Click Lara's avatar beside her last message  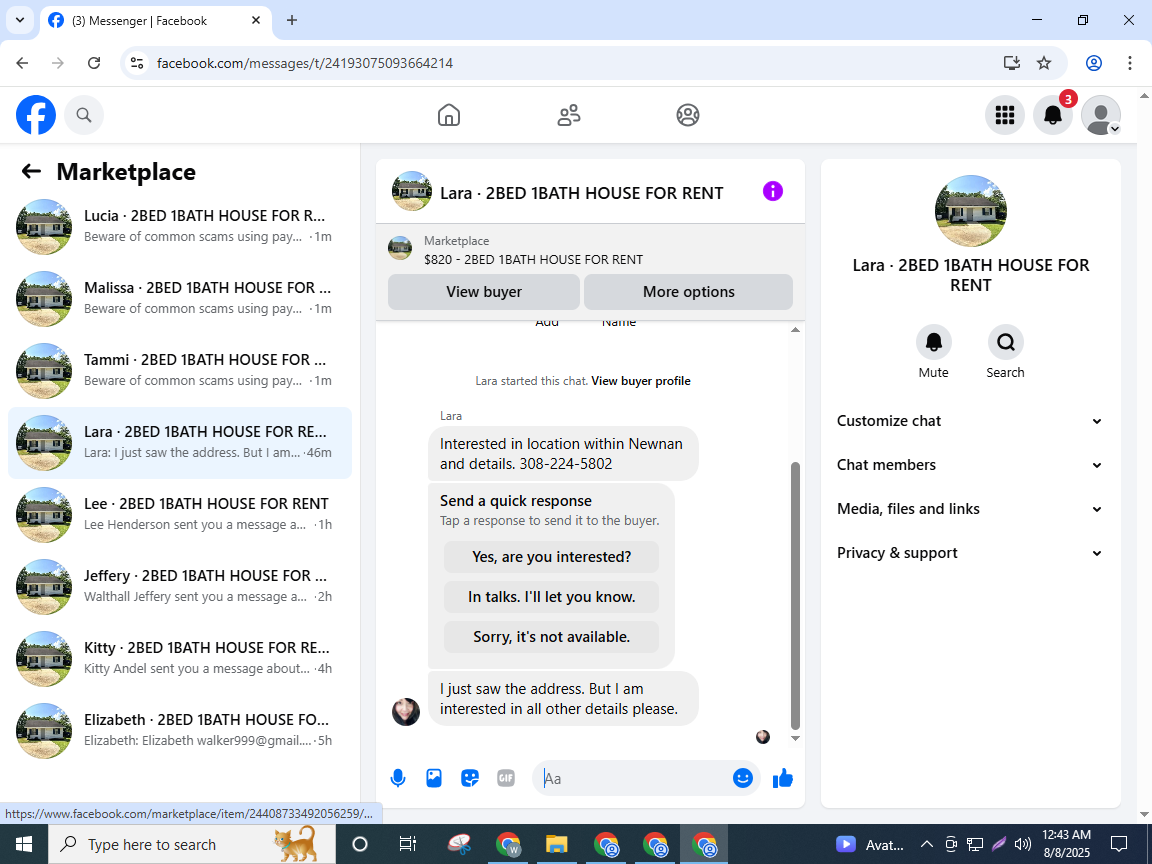(x=406, y=712)
